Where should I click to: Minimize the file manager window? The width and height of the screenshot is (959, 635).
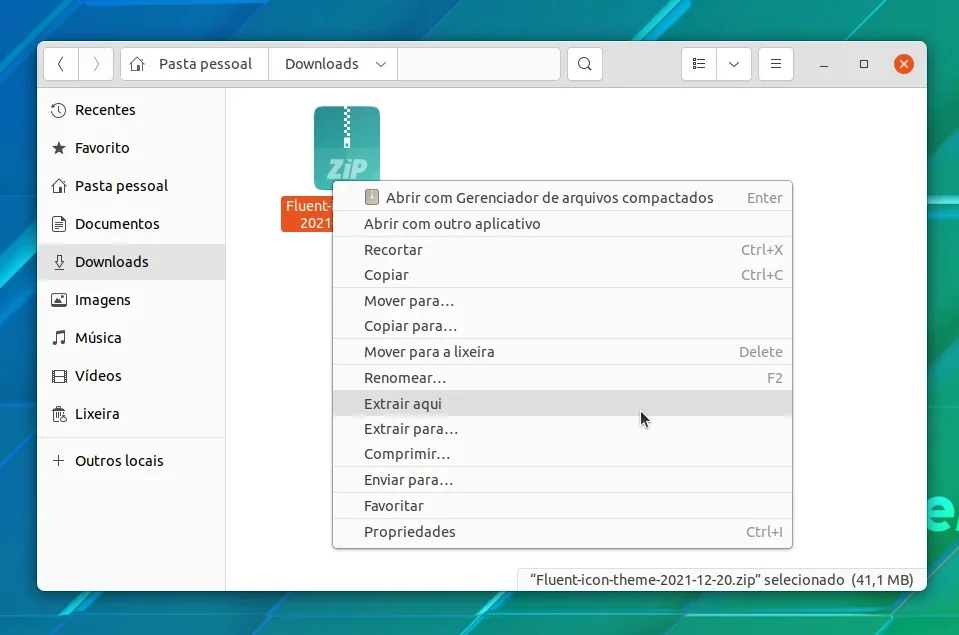(x=824, y=64)
